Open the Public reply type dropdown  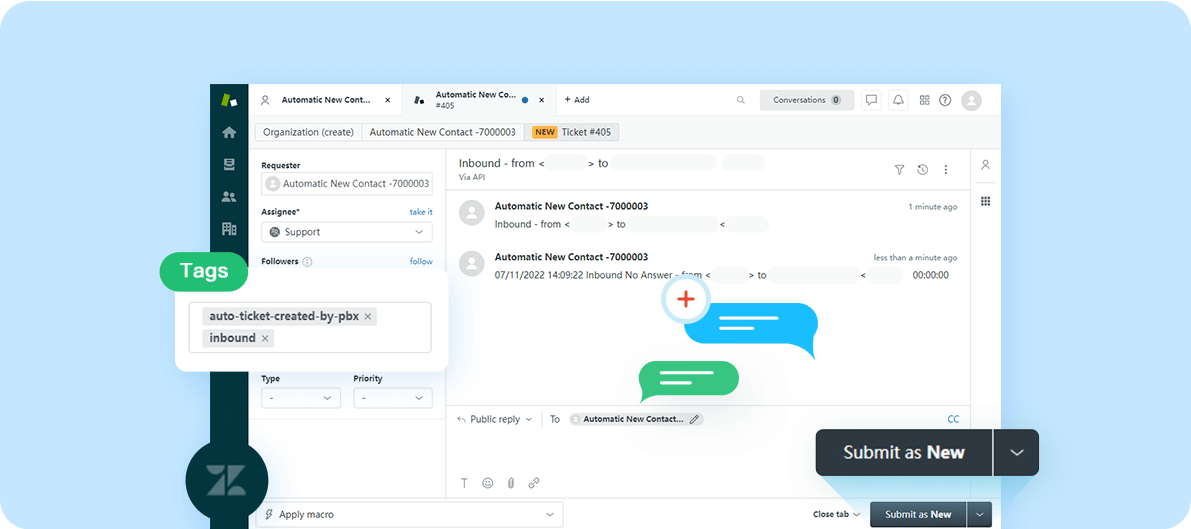tap(494, 419)
